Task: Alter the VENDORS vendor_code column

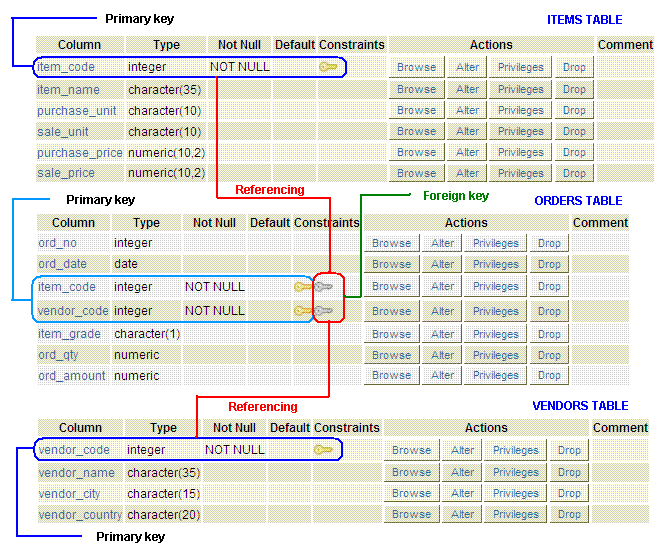Action: click(x=462, y=450)
